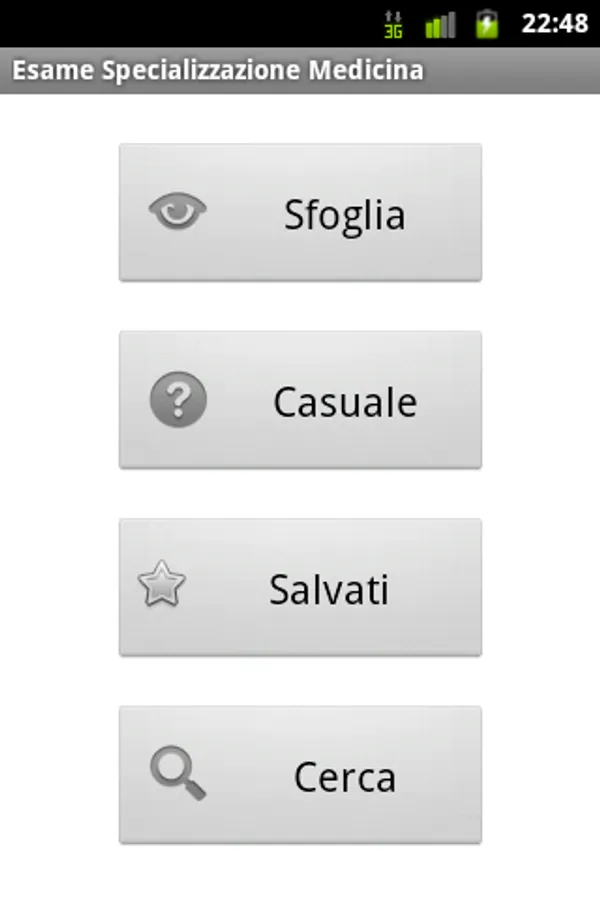Tap the battery charging icon

pyautogui.click(x=487, y=24)
